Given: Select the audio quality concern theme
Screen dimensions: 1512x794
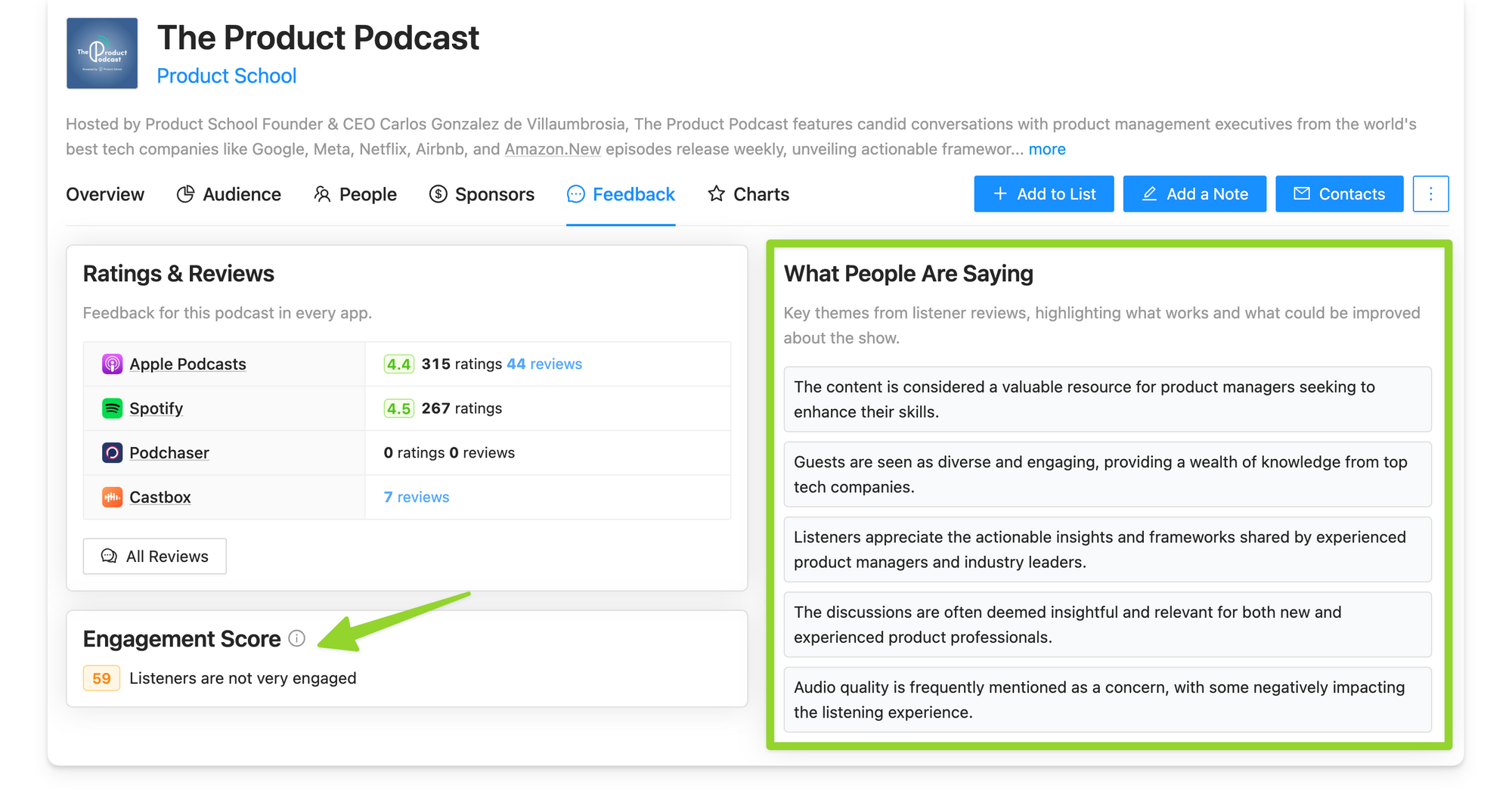Looking at the screenshot, I should point(1108,699).
